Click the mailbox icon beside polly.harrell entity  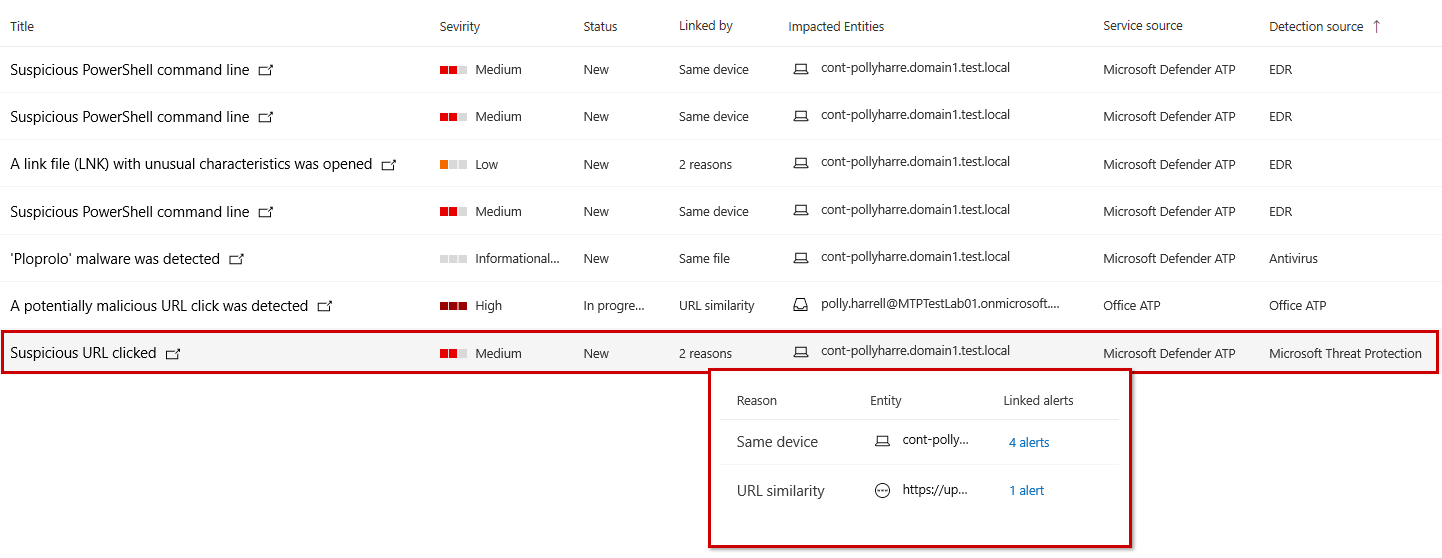(x=800, y=305)
